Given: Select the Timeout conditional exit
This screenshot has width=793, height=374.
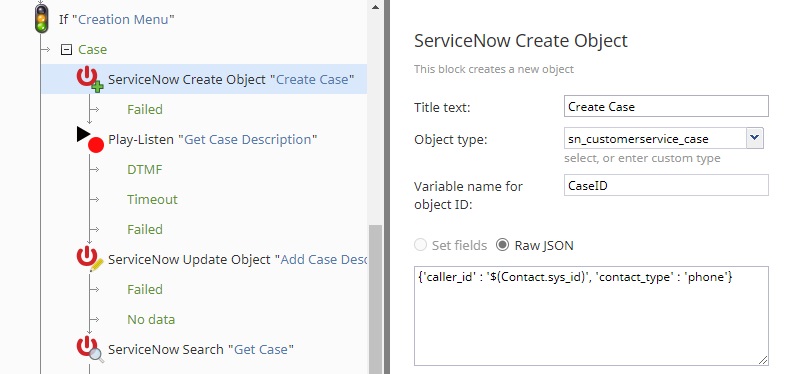Looking at the screenshot, I should 152,199.
